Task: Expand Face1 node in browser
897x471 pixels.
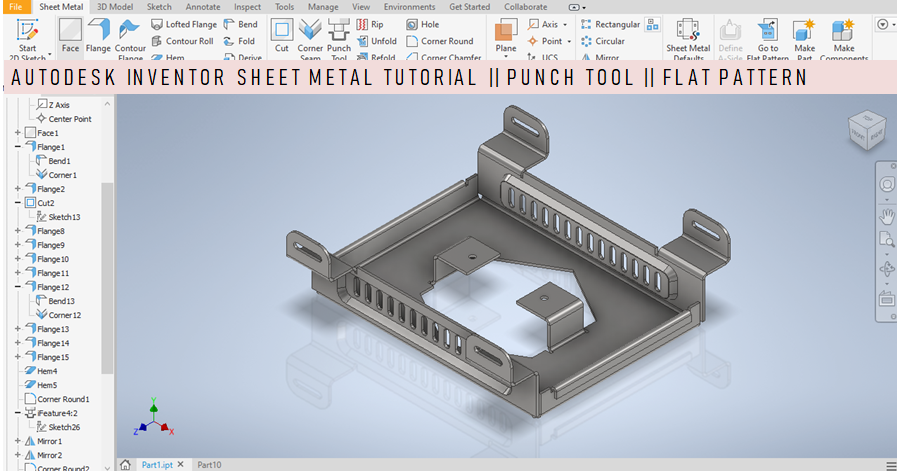Action: point(18,133)
